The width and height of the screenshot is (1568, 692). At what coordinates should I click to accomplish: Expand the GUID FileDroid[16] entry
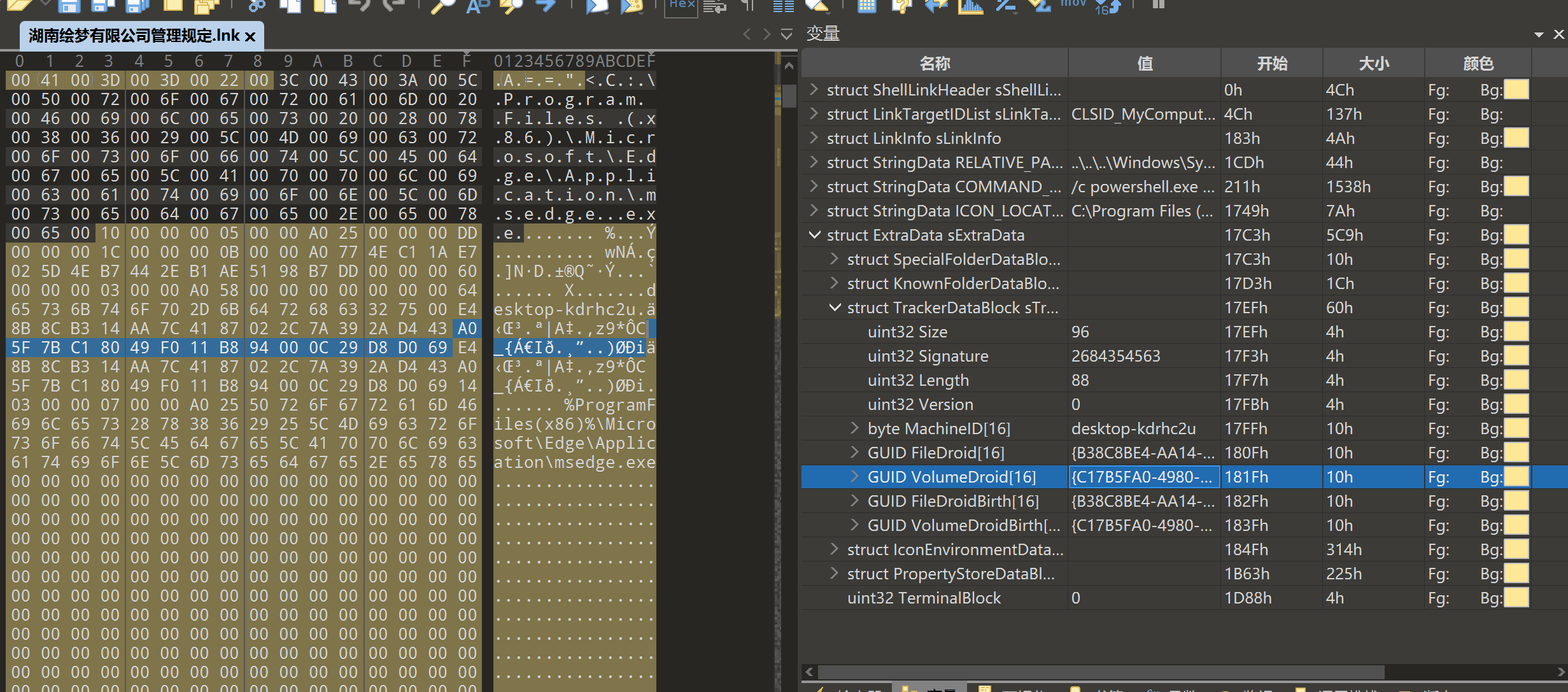click(x=855, y=453)
